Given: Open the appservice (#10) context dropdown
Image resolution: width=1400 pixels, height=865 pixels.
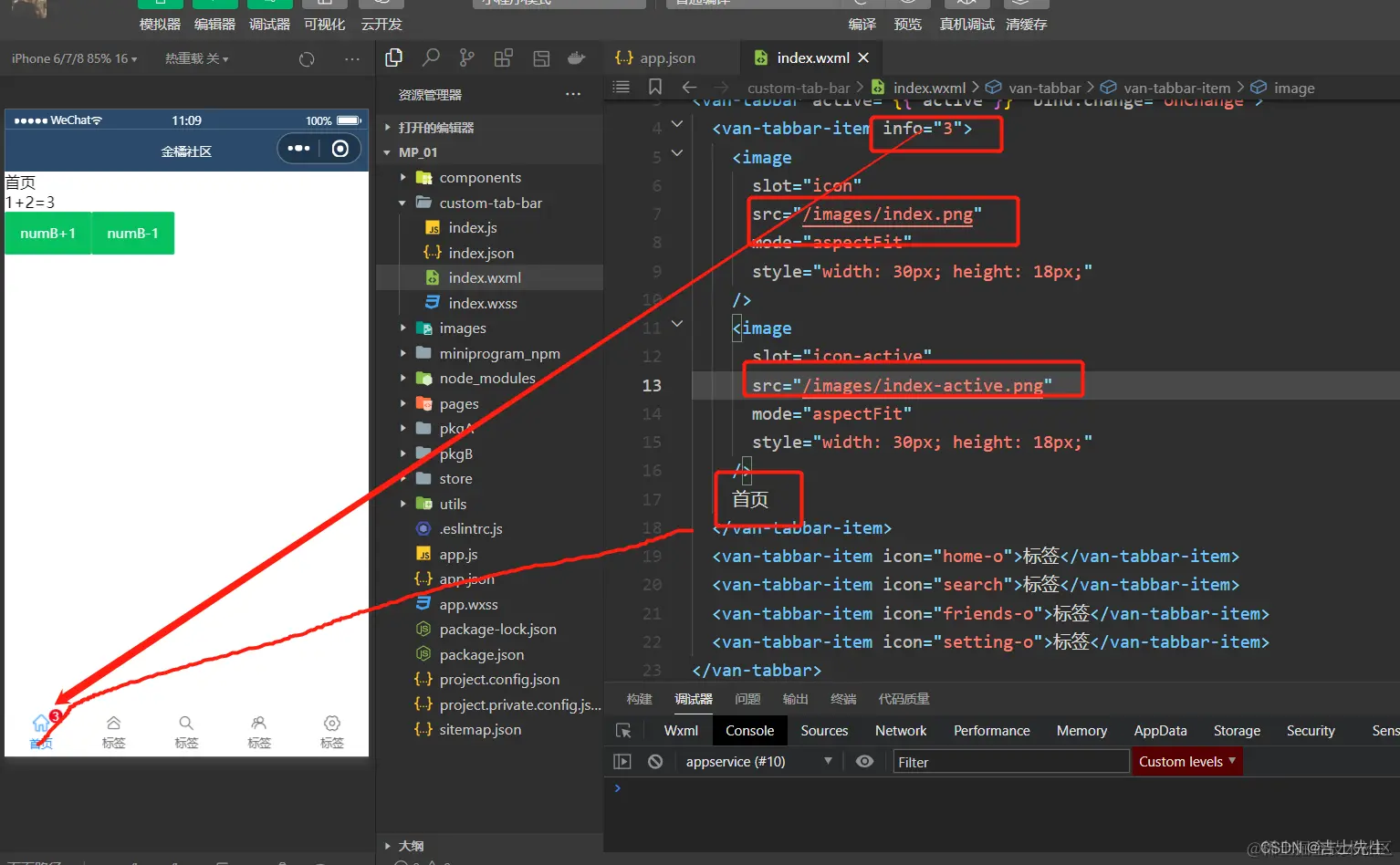Looking at the screenshot, I should [x=758, y=761].
